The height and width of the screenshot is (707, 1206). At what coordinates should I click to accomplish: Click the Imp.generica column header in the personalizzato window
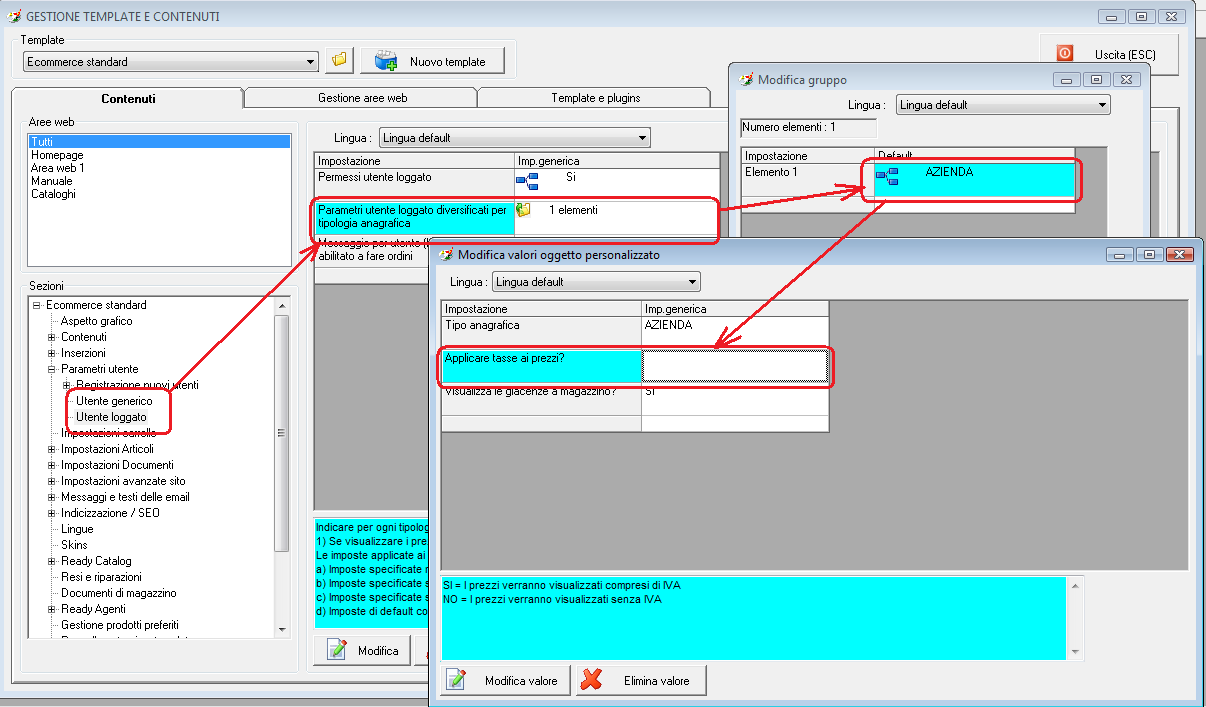(x=735, y=309)
